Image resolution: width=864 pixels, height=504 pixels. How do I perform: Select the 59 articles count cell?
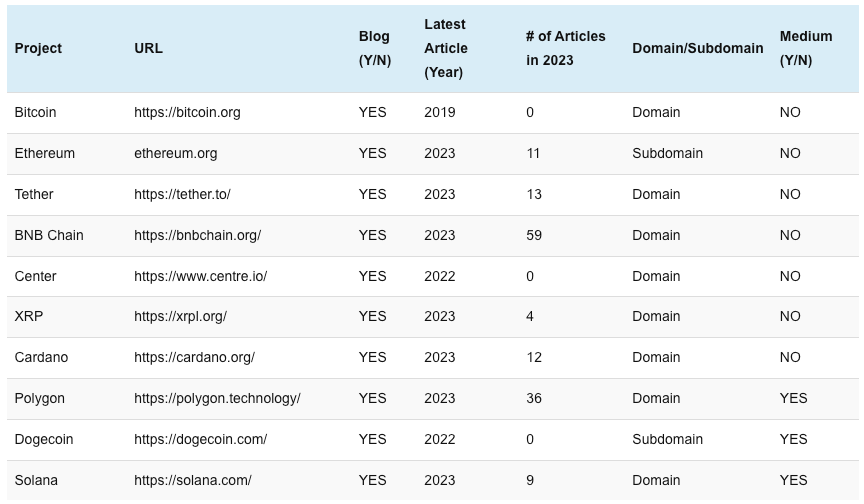(x=534, y=236)
